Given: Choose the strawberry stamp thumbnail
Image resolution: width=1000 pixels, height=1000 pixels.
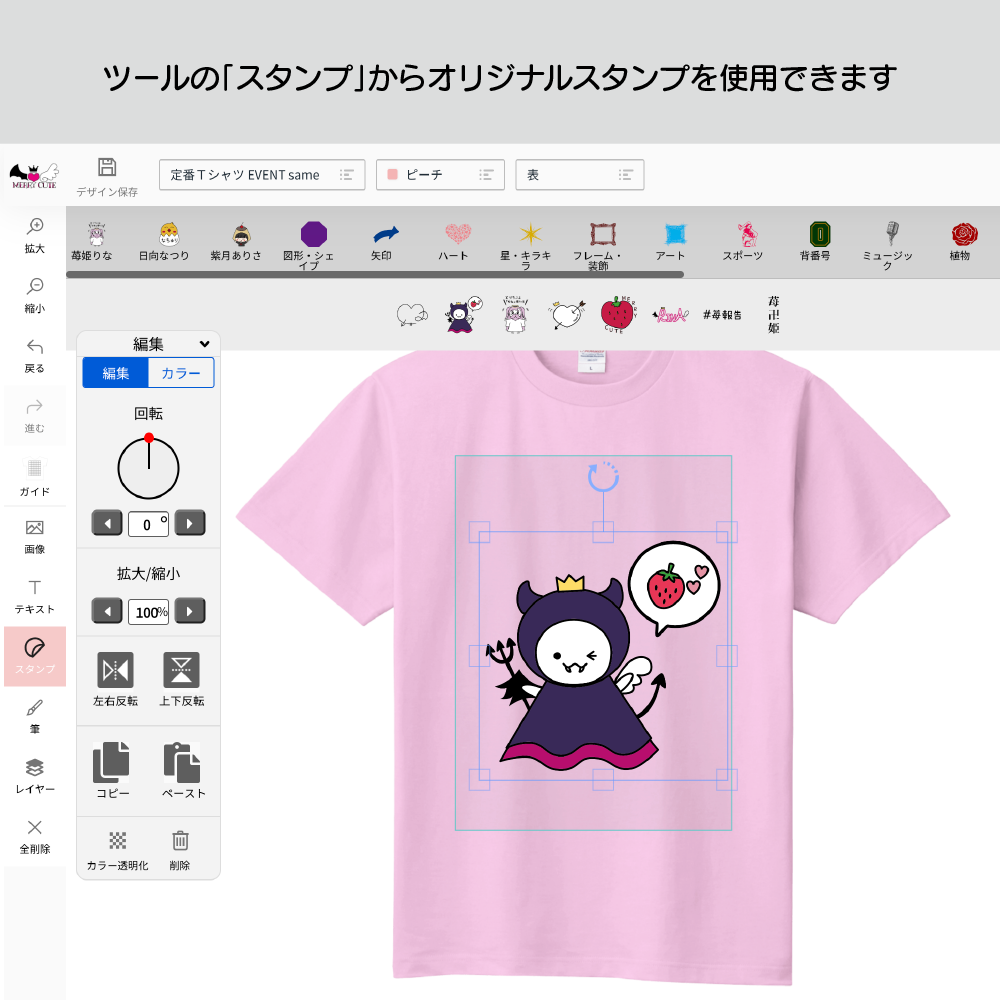Looking at the screenshot, I should coord(617,315).
